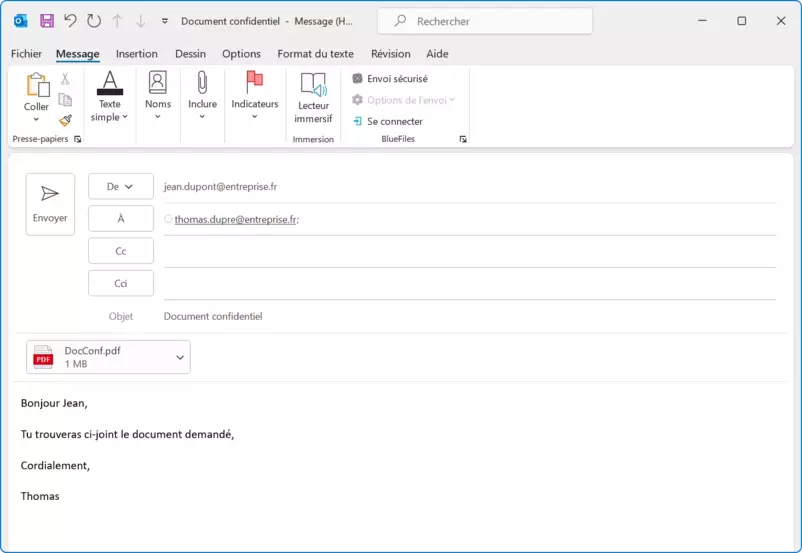Redo the last action
802x553 pixels.
click(x=94, y=21)
